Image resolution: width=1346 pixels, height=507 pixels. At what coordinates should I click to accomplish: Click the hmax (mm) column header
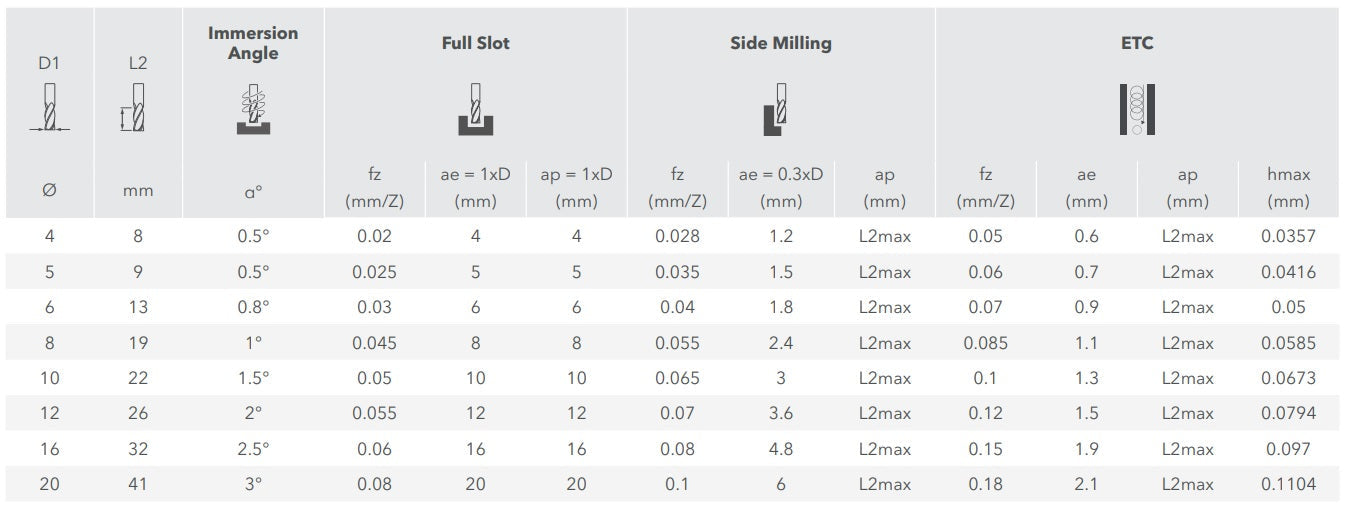tap(1288, 187)
